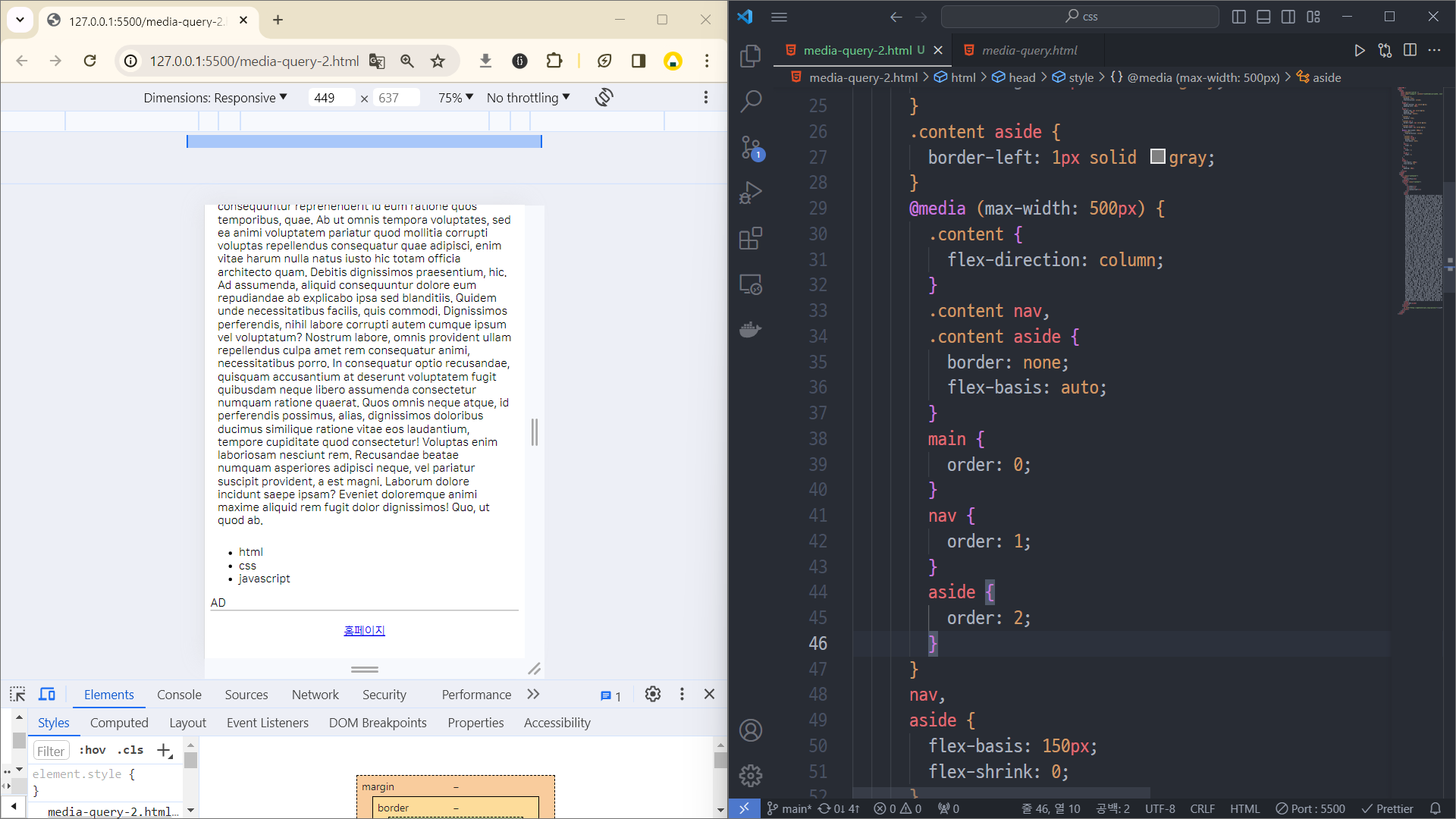Image resolution: width=1456 pixels, height=819 pixels.
Task: Toggle VS Code primary side bar layout
Action: (x=1238, y=17)
